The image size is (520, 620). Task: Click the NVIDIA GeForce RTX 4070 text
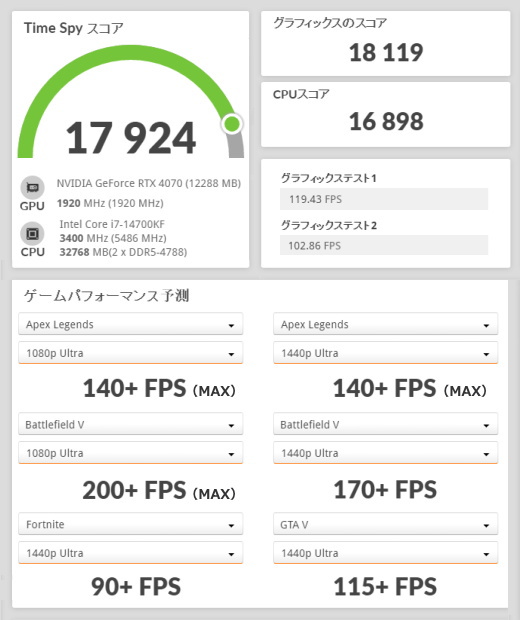[x=149, y=183]
